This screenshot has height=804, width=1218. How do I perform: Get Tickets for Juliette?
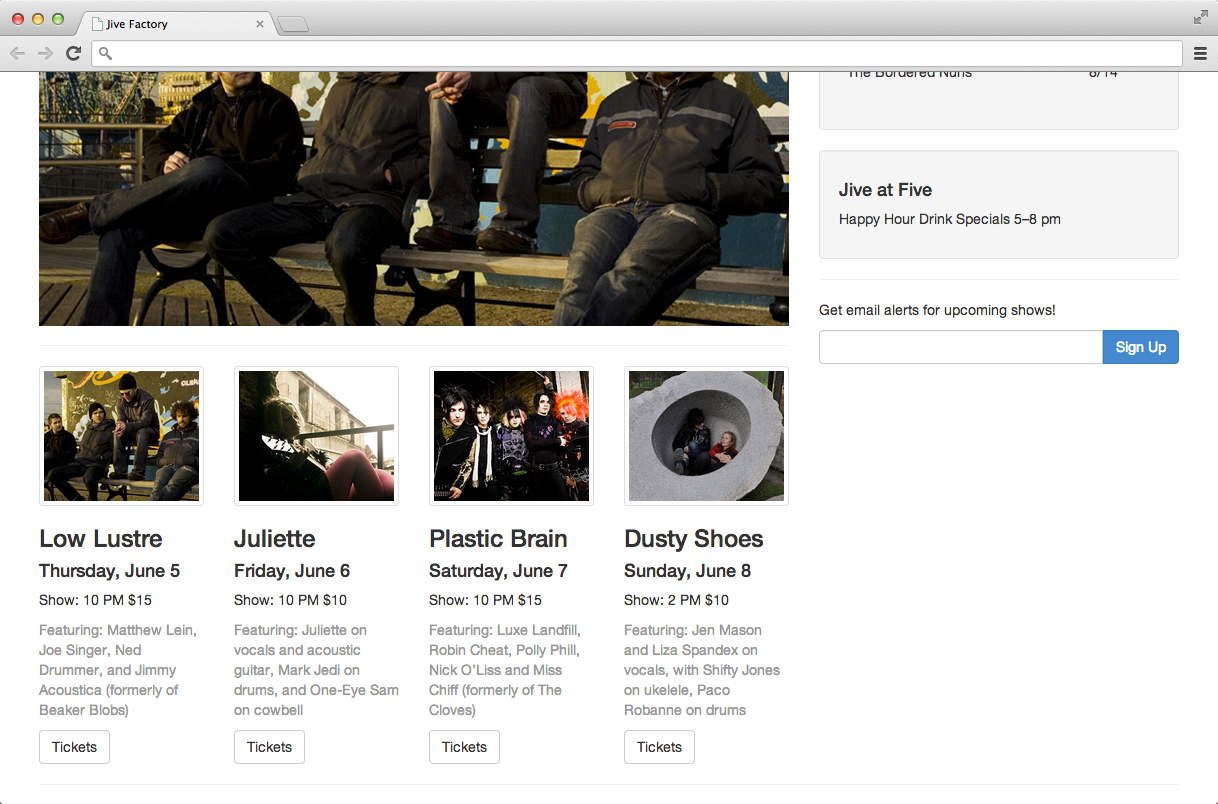coord(269,747)
